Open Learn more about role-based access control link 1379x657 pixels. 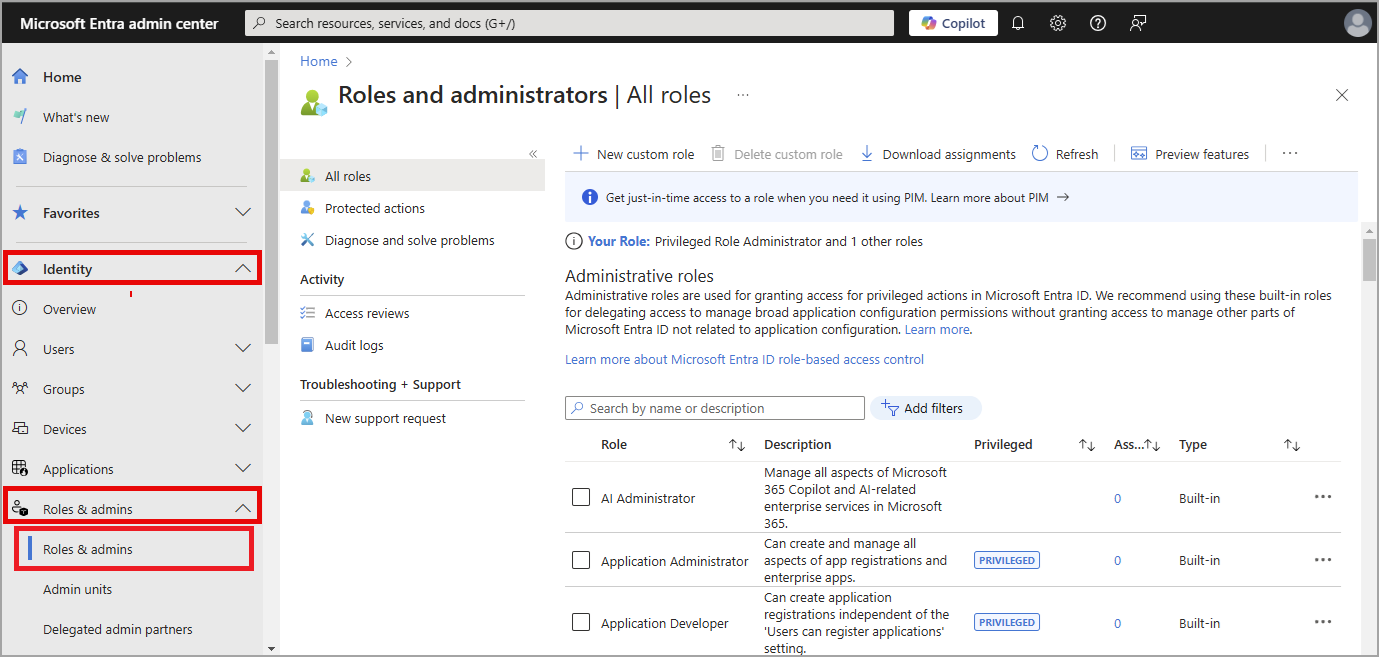[x=744, y=359]
